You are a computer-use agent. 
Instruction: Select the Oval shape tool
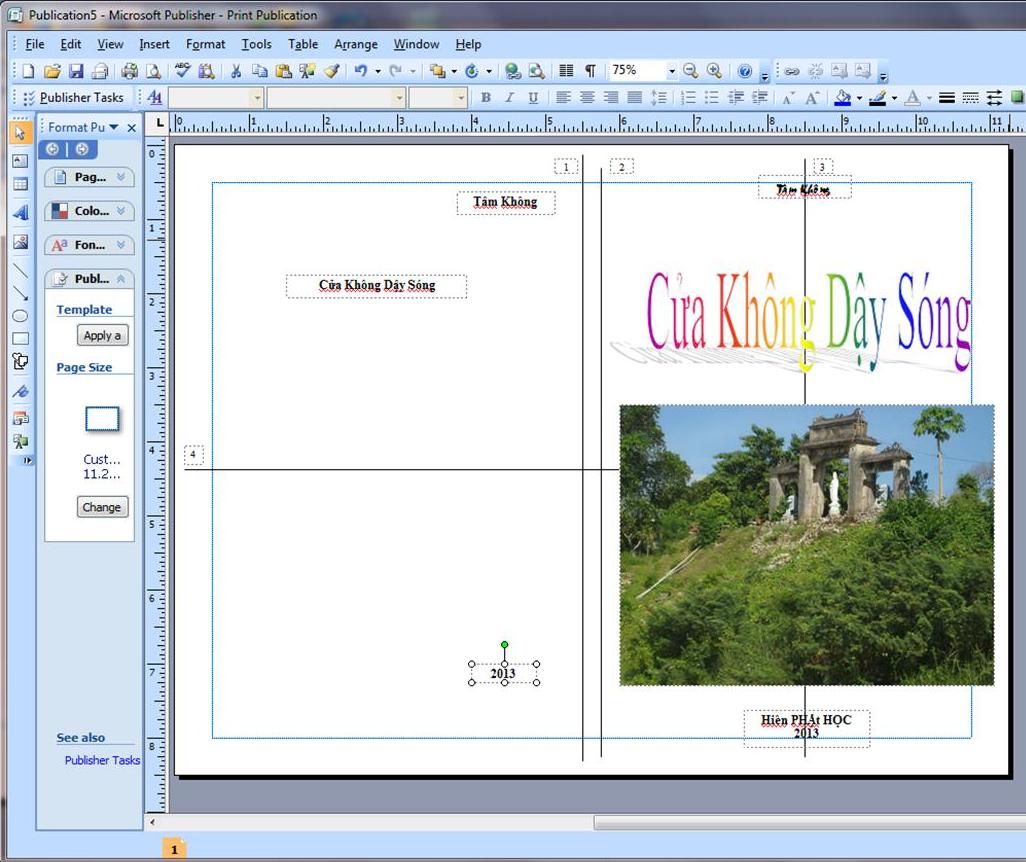(20, 316)
